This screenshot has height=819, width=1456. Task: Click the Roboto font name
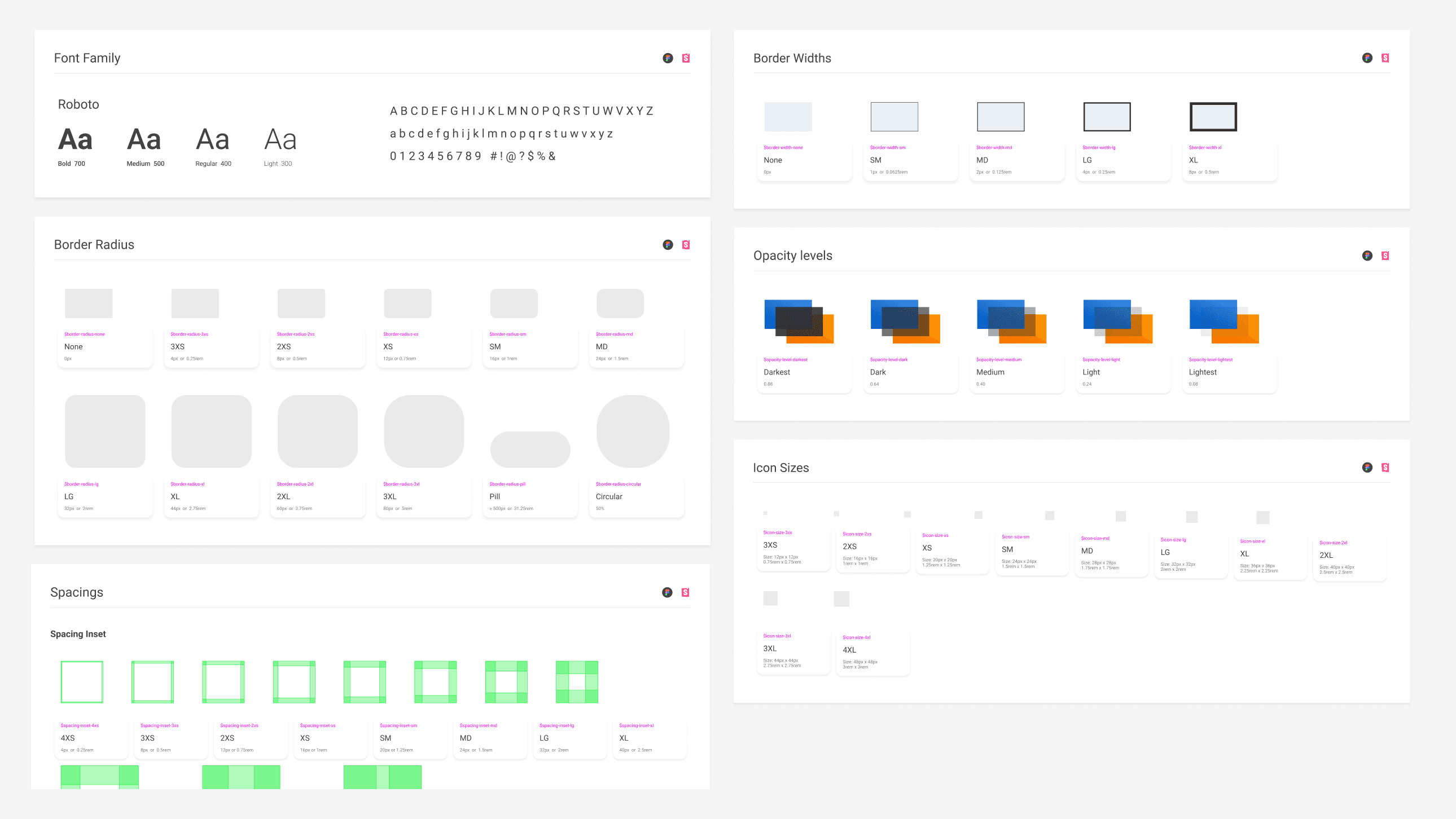[78, 104]
